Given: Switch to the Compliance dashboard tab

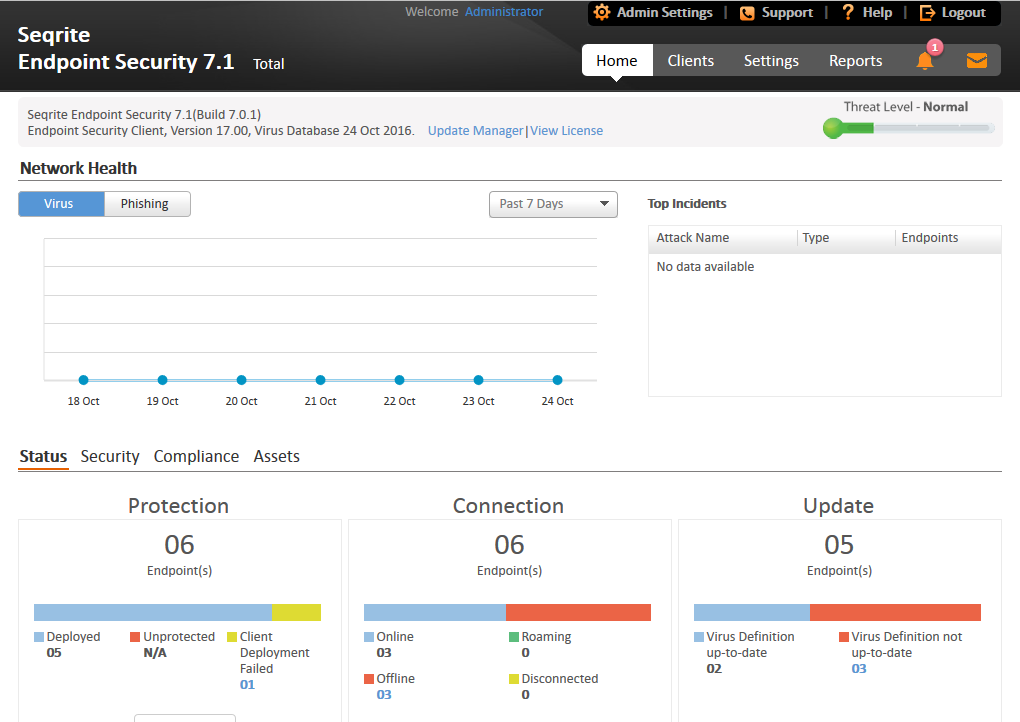Looking at the screenshot, I should point(196,457).
